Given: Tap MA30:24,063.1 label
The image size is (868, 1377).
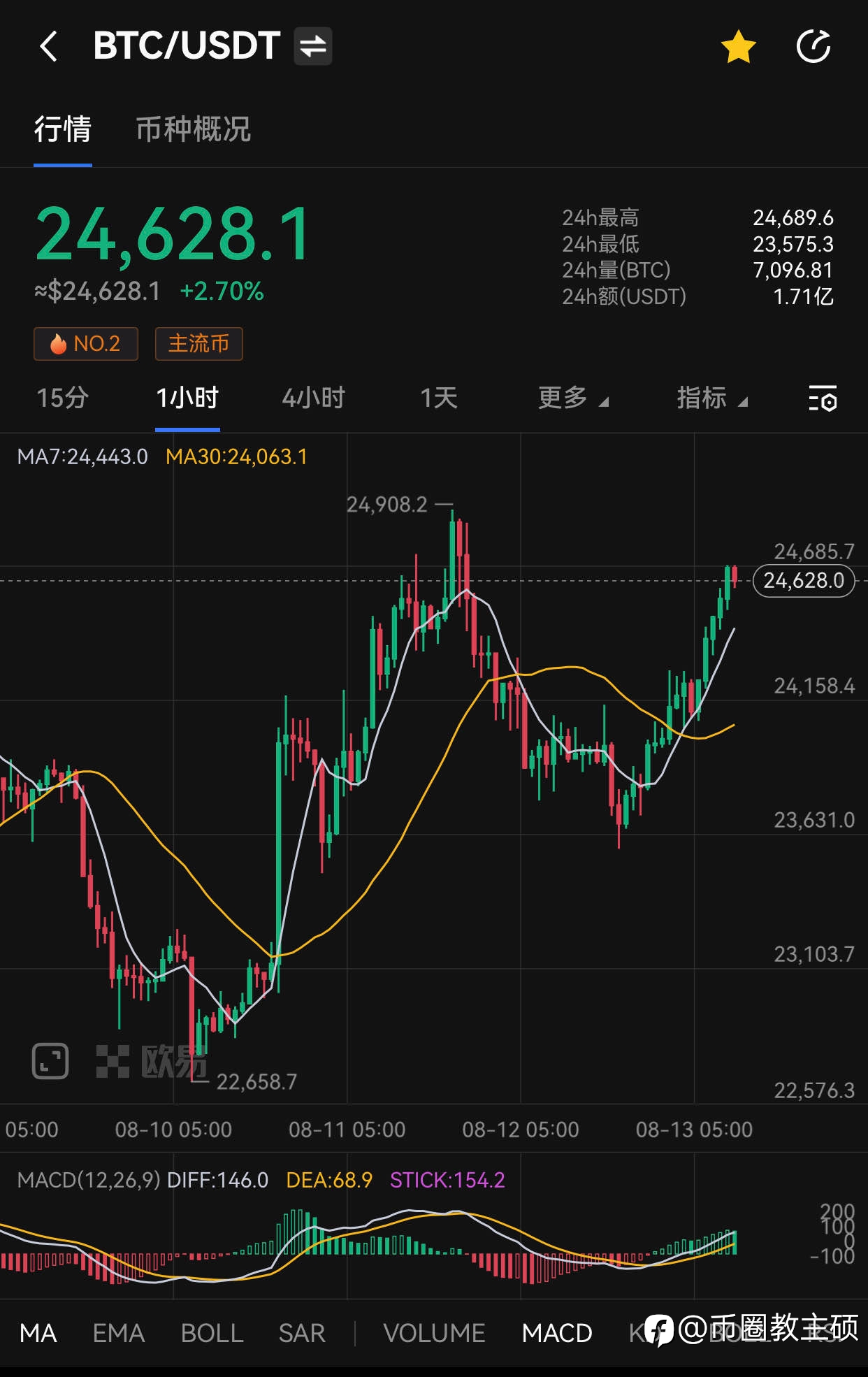Looking at the screenshot, I should pos(236,457).
